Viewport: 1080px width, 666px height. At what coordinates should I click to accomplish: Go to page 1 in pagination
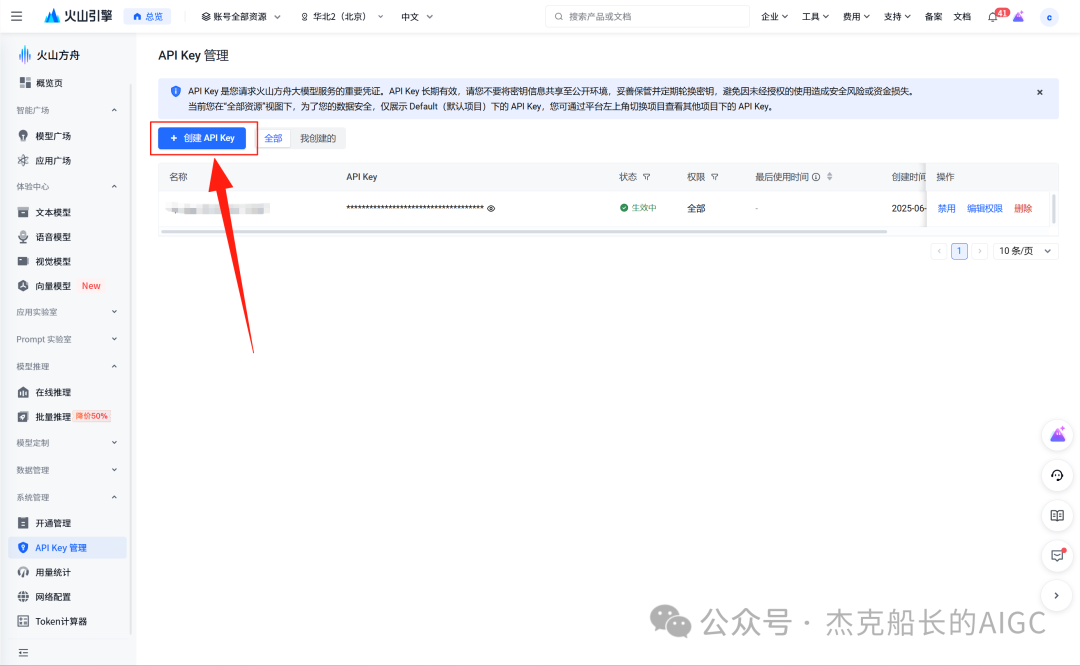959,251
